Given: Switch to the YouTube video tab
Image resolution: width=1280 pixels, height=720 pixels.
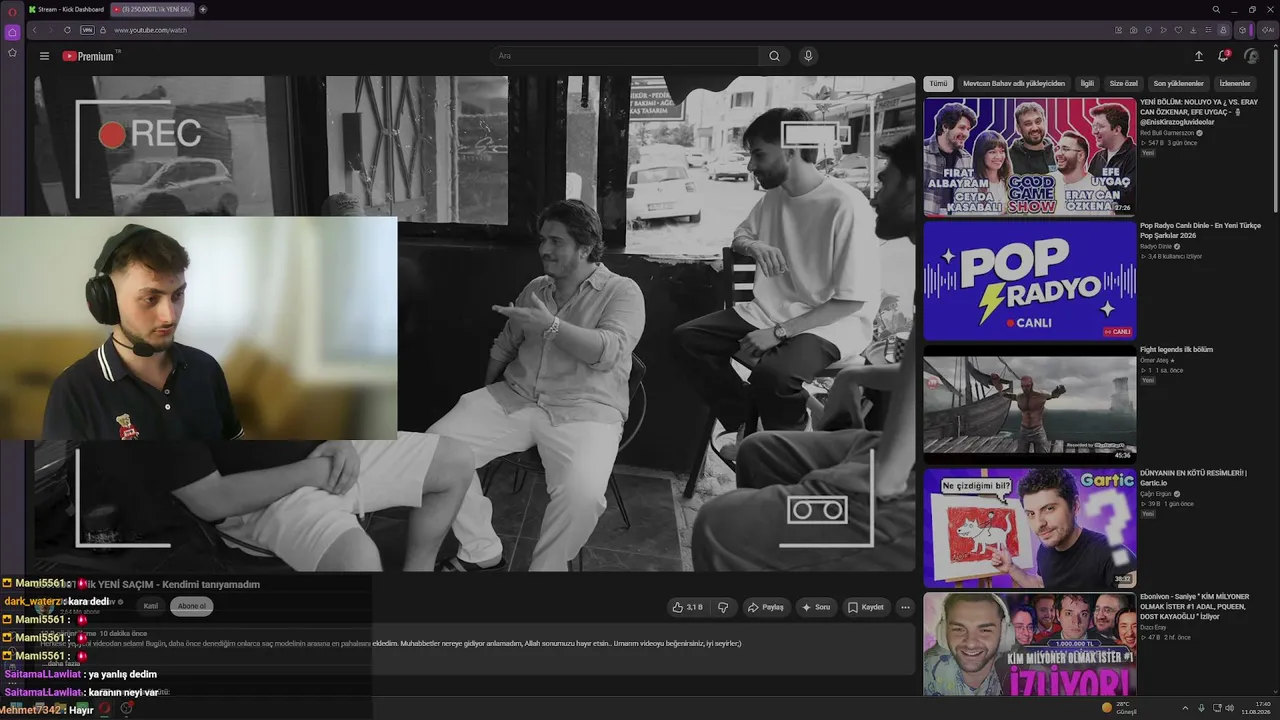Looking at the screenshot, I should tap(151, 9).
